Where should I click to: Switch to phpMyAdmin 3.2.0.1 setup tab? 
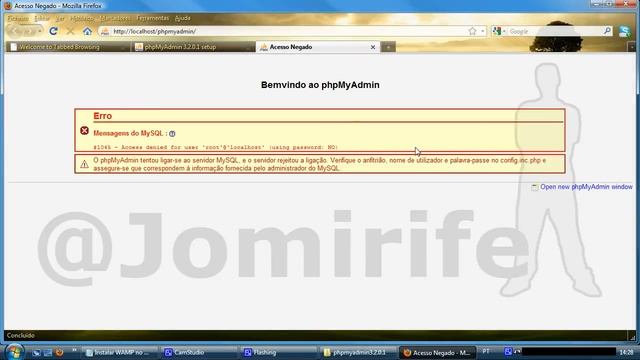tap(193, 47)
